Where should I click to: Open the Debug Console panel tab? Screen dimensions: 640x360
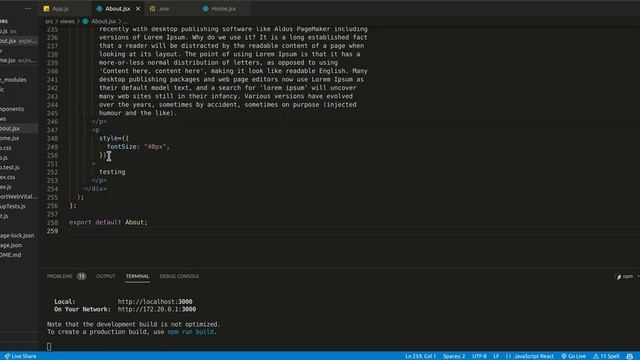[x=179, y=276]
